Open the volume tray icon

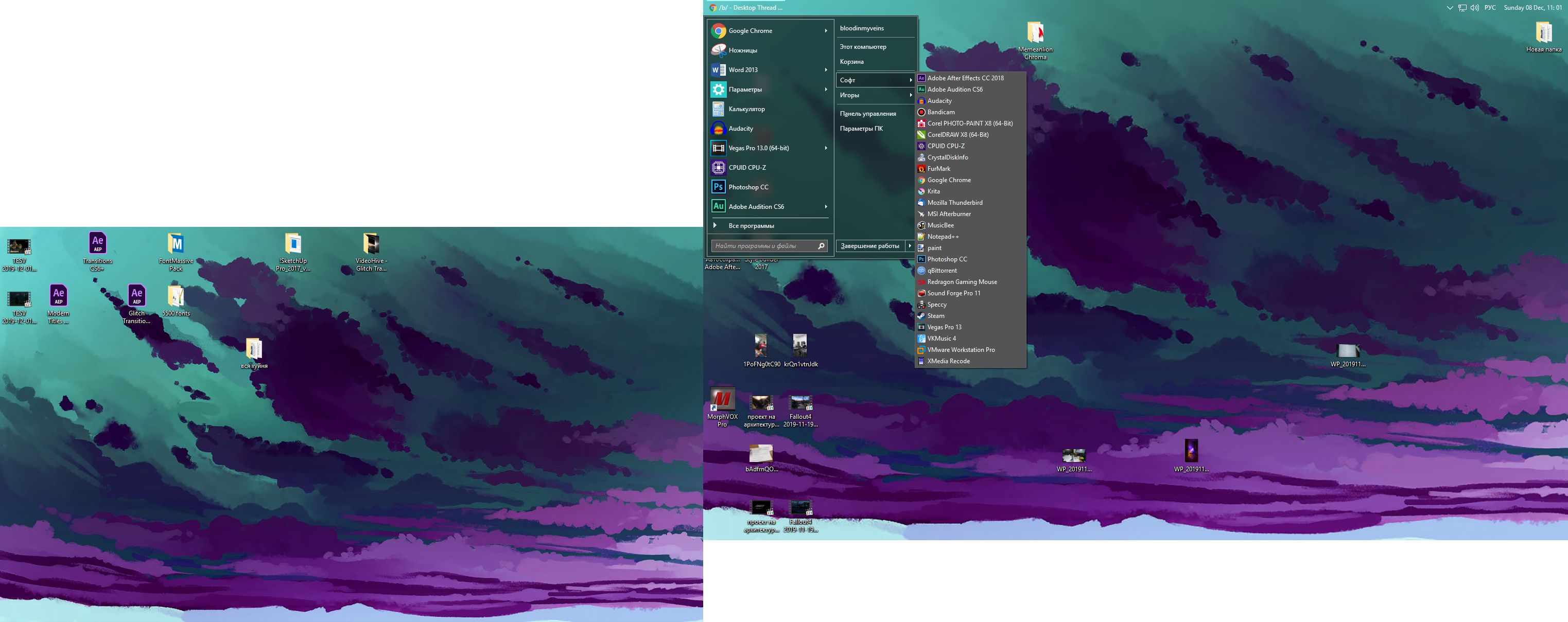(x=1474, y=8)
